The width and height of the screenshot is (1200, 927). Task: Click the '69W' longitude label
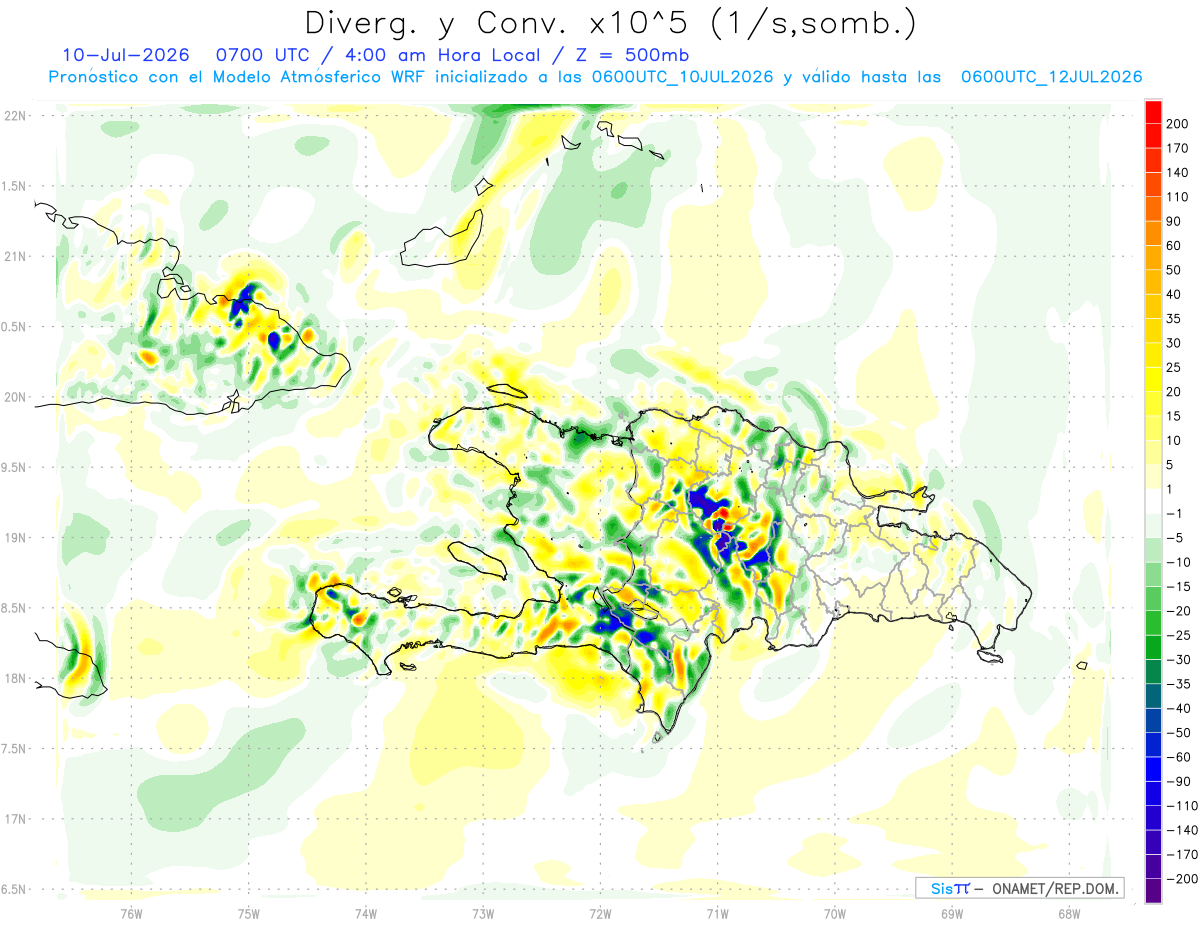[x=951, y=914]
